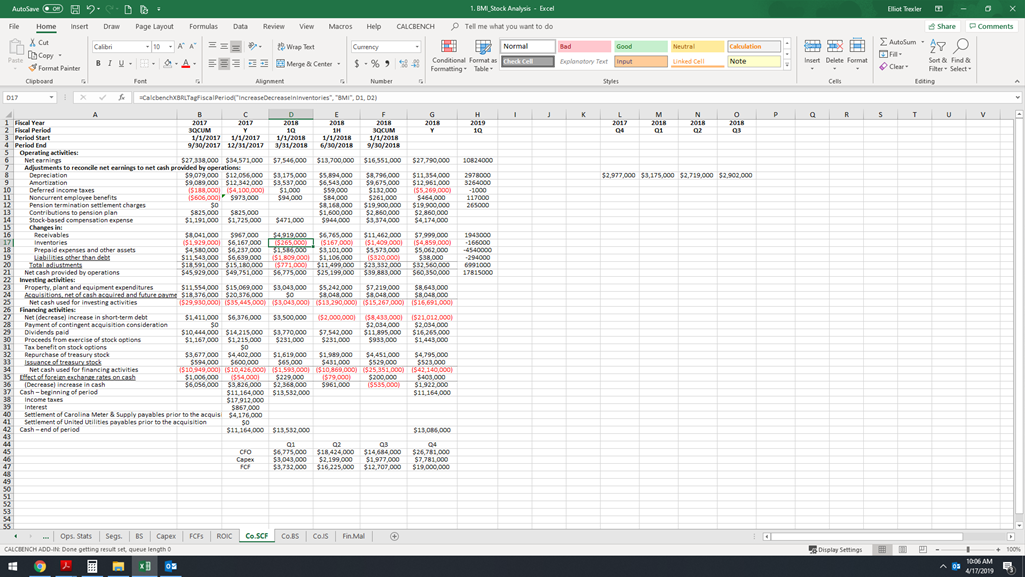Image resolution: width=1025 pixels, height=577 pixels.
Task: Click the AutoSum button
Action: click(898, 42)
